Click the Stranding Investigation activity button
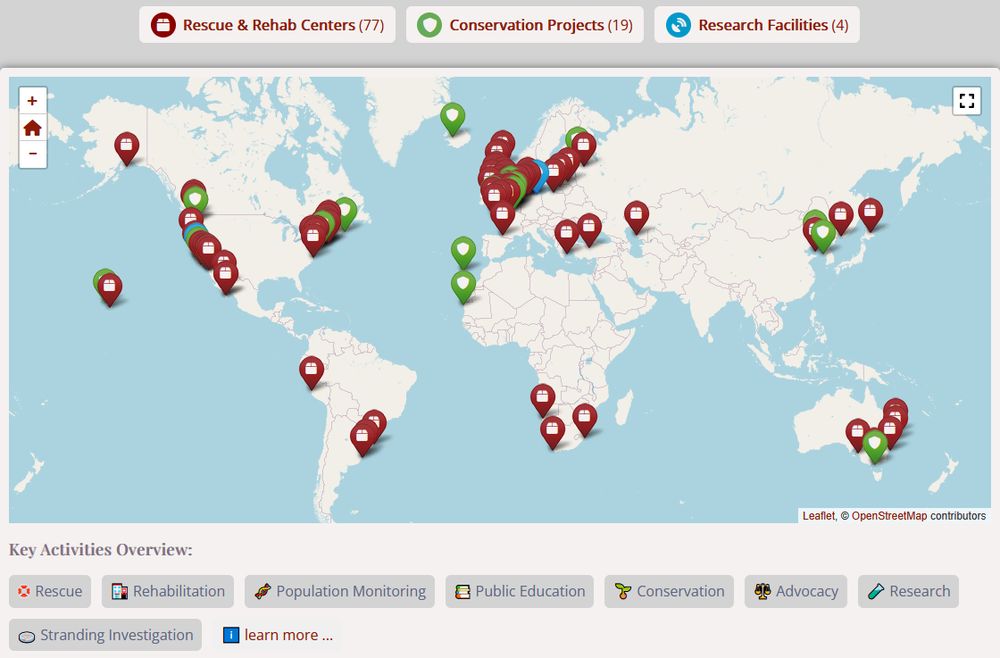Viewport: 1000px width, 658px height. 104,635
